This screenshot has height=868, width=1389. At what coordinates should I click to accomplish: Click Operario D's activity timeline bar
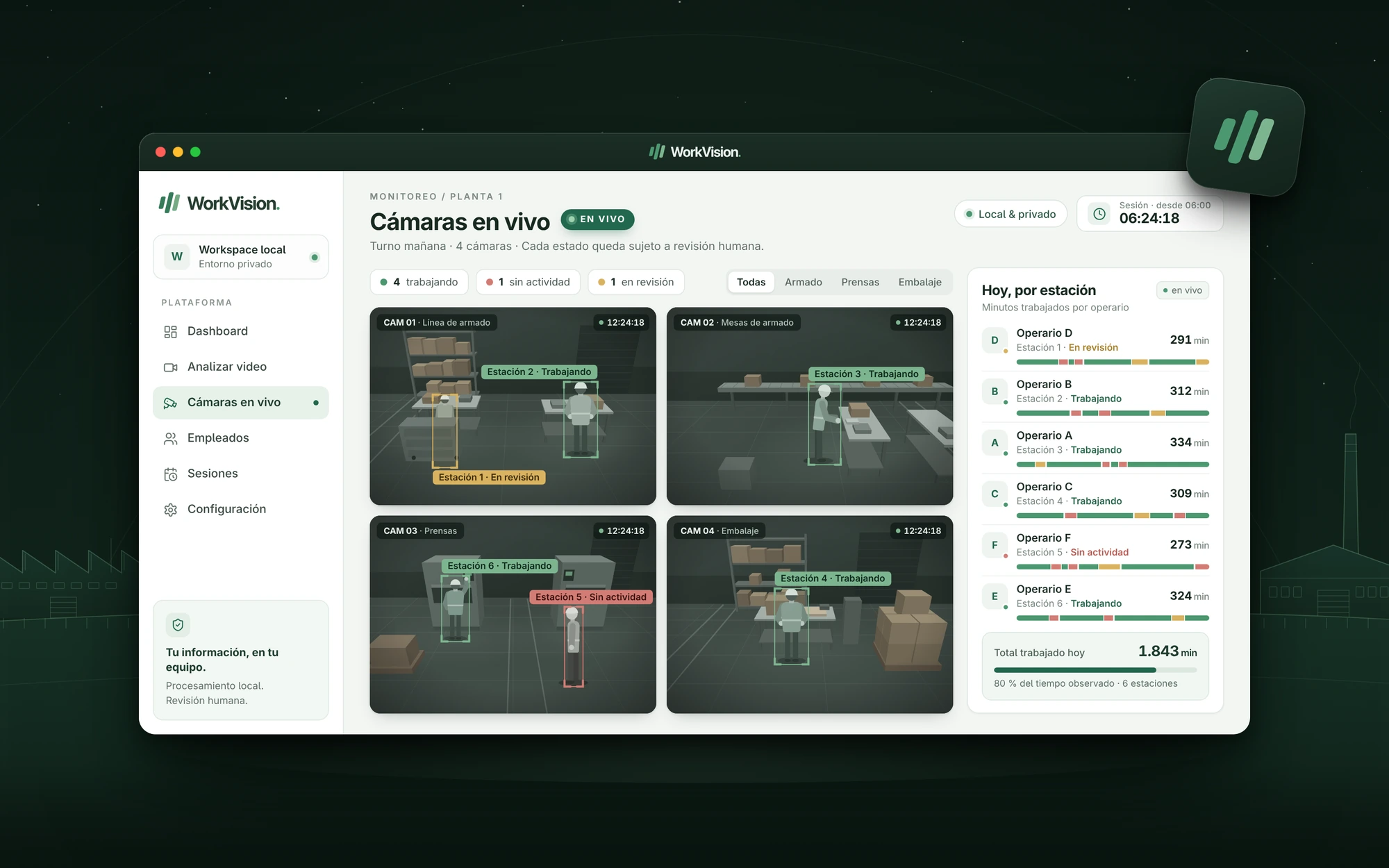1113,362
